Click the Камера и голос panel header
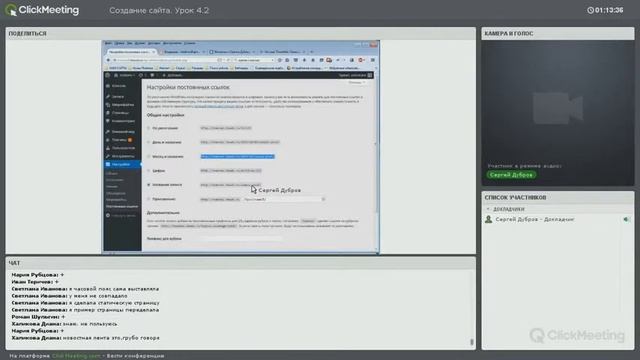This screenshot has height=360, width=640. tap(558, 33)
